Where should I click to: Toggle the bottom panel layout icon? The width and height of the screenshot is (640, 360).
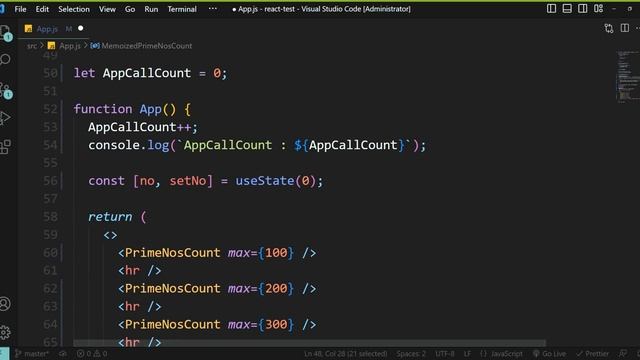point(567,9)
